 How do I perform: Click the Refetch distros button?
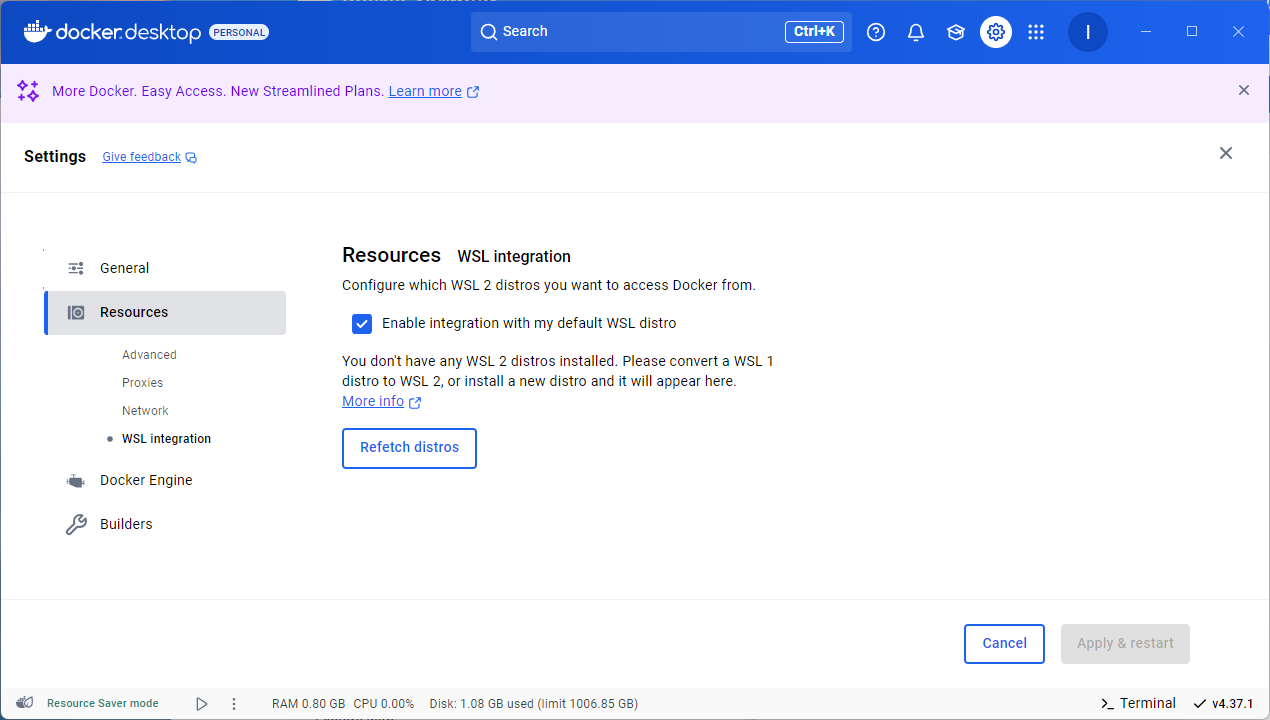click(x=409, y=448)
